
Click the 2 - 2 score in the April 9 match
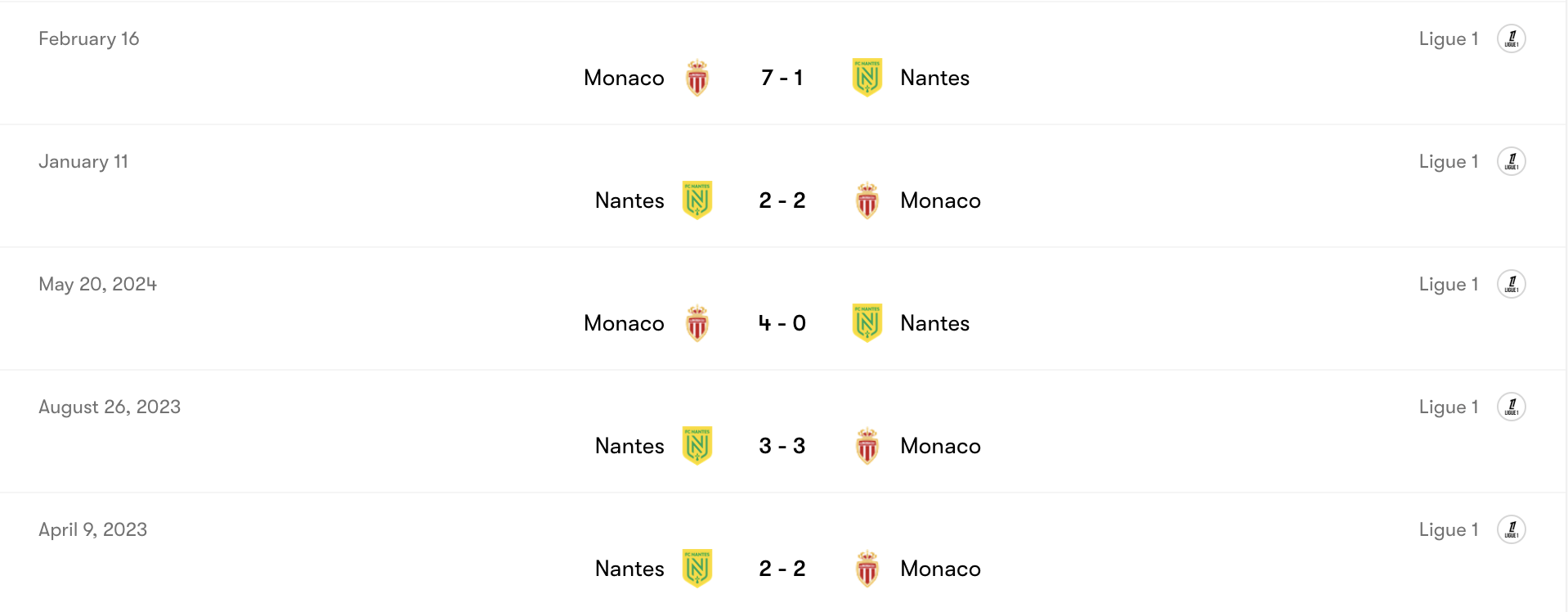click(782, 569)
